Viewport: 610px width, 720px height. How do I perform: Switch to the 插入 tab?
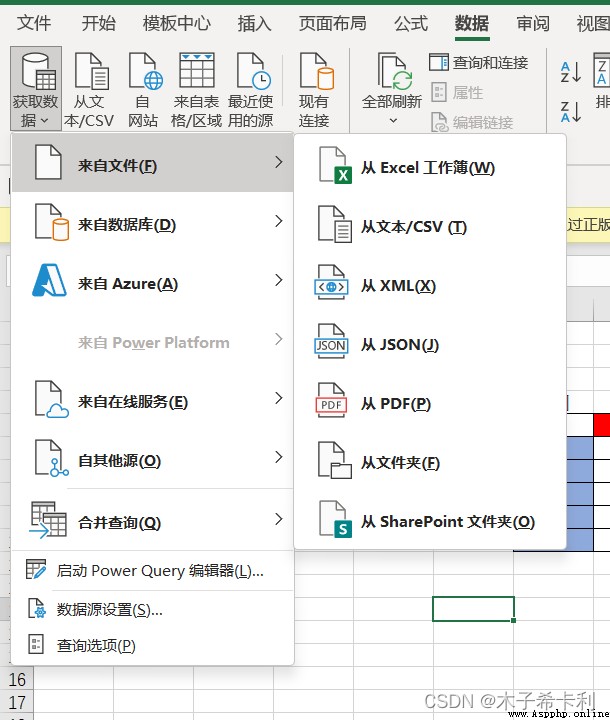coord(254,23)
